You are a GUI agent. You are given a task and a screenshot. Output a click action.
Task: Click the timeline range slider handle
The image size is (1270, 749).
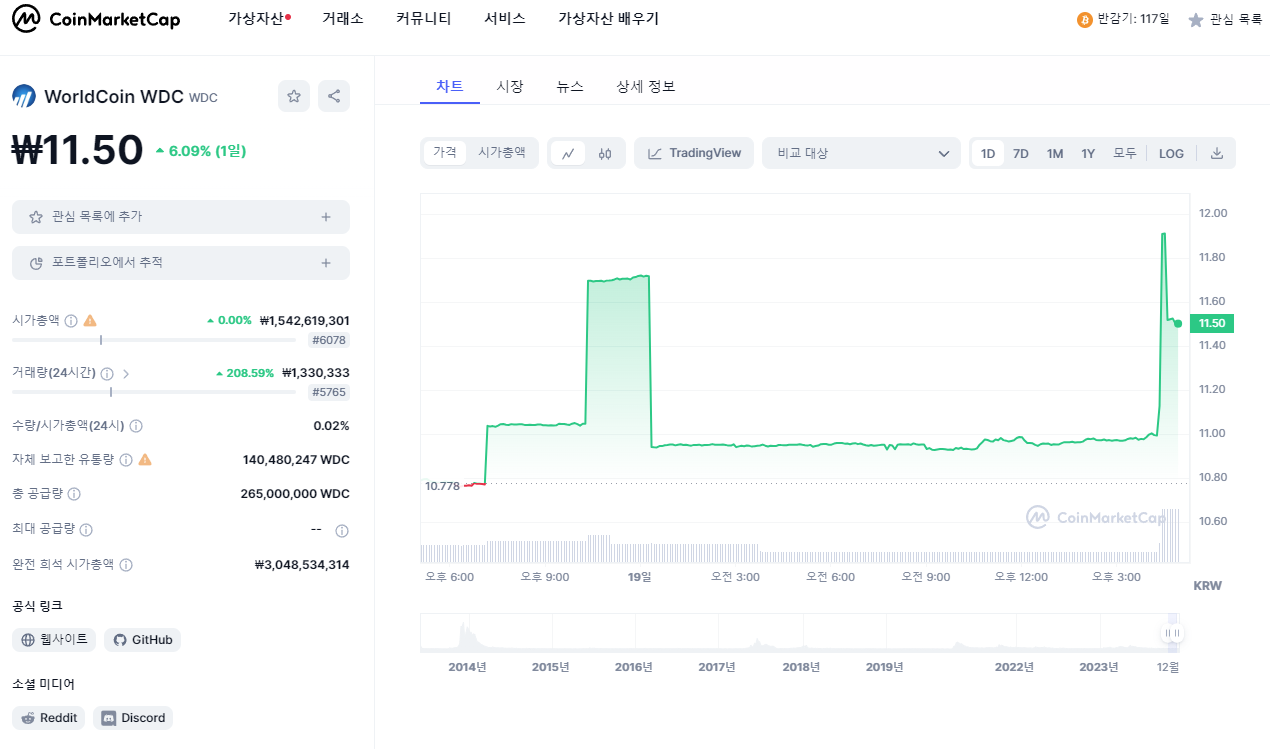tap(1172, 633)
